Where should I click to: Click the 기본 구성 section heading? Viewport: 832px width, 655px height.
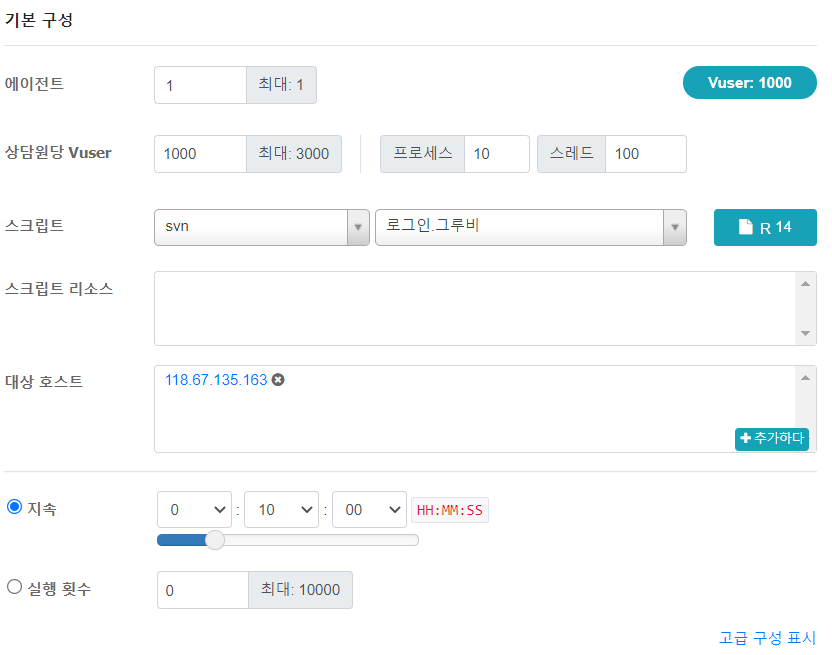click(x=39, y=20)
